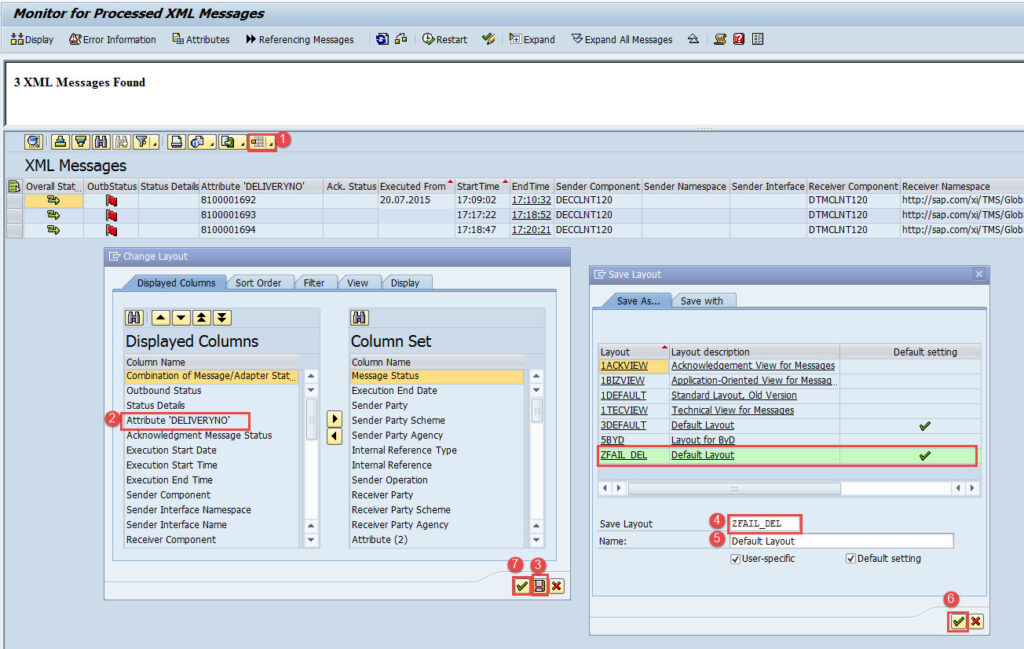The height and width of the screenshot is (649, 1024).
Task: Restart the selected XML message
Action: [x=444, y=40]
